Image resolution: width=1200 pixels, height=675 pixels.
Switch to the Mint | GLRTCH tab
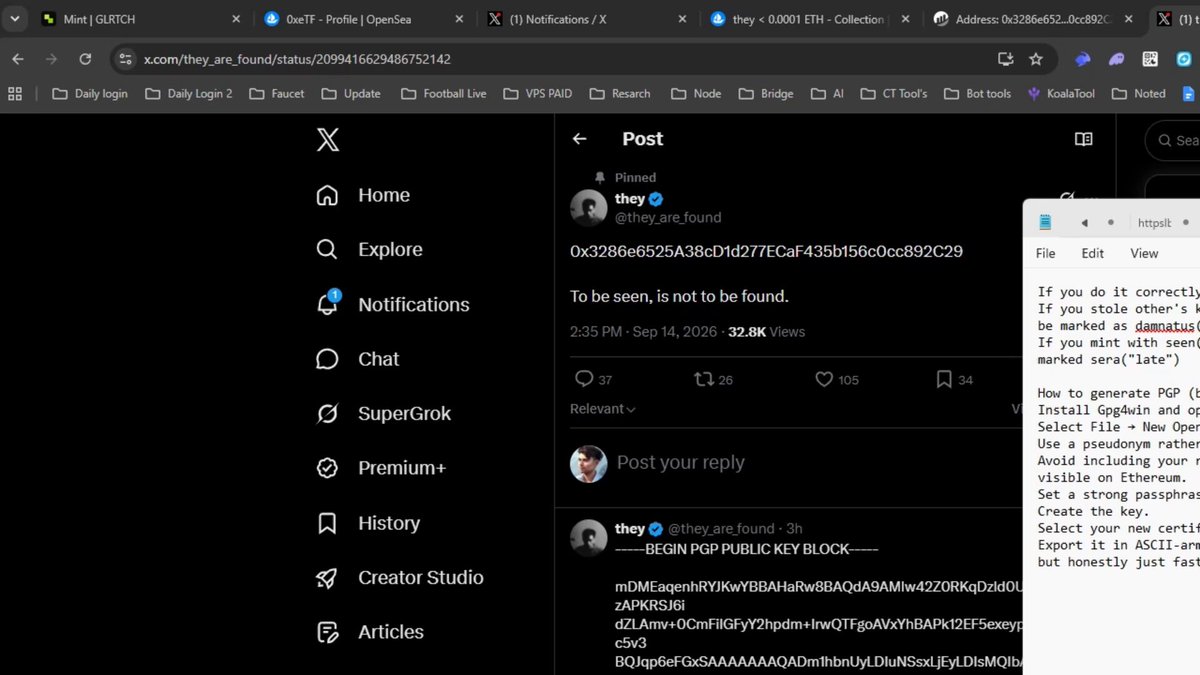(x=140, y=19)
